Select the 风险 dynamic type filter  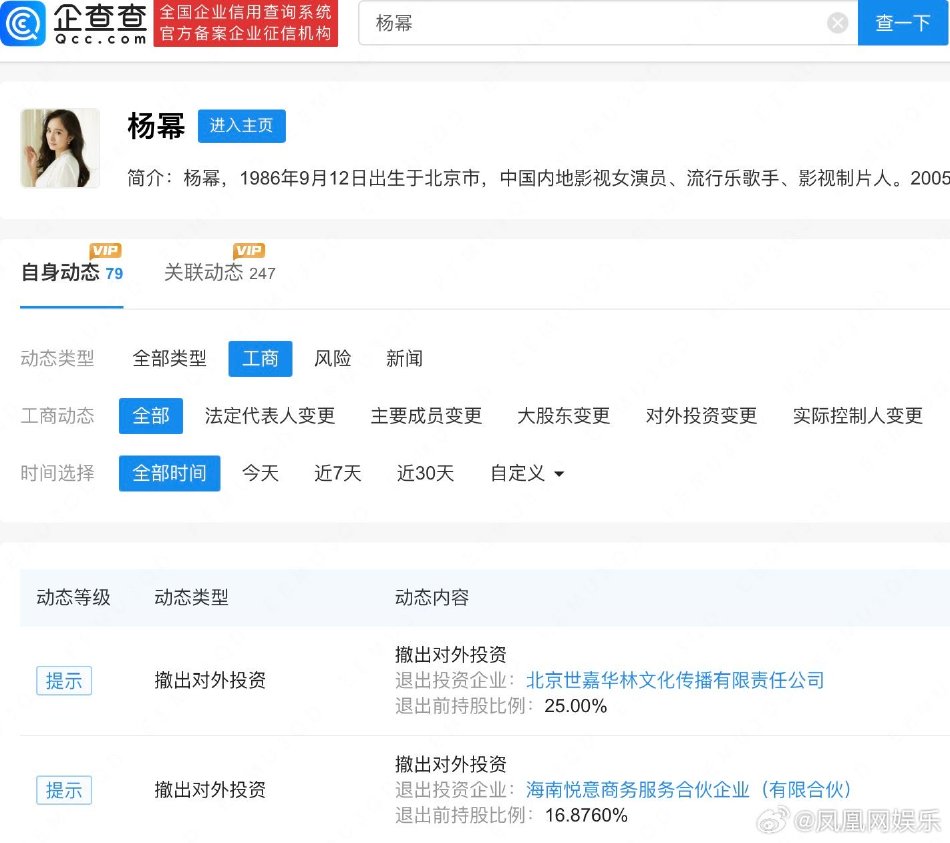[333, 358]
